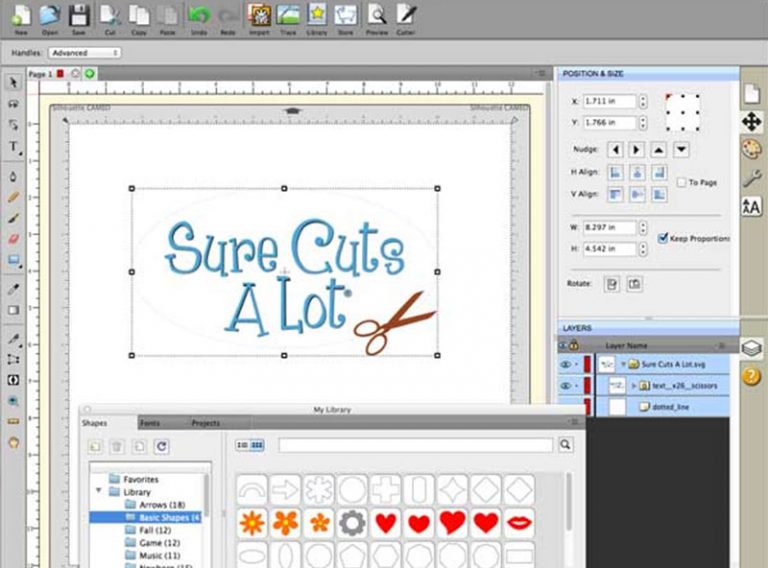This screenshot has width=768, height=568.
Task: Select the Text tool in left toolbar
Action: tap(14, 147)
